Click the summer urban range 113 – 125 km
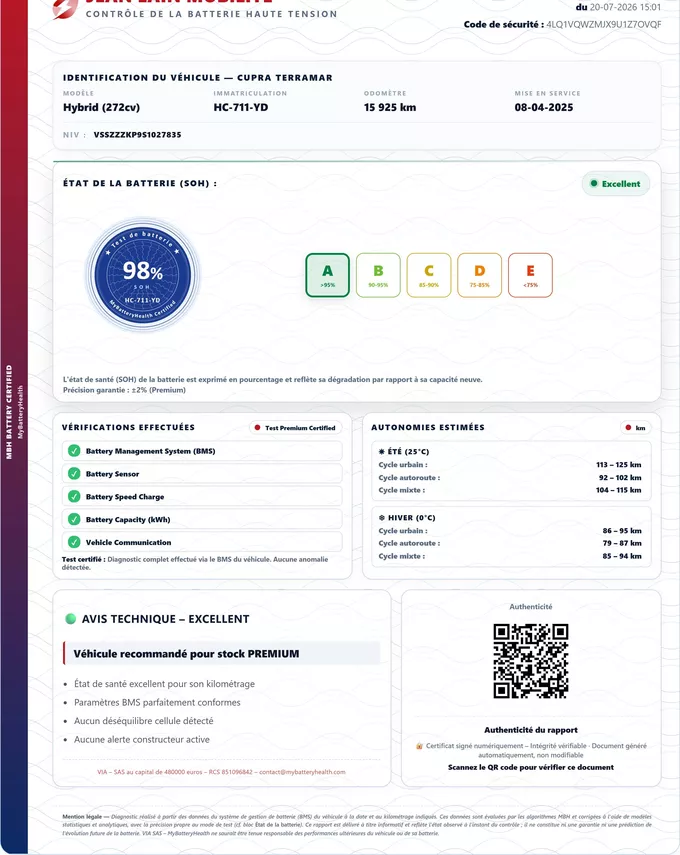Image resolution: width=680 pixels, height=855 pixels. pos(618,465)
